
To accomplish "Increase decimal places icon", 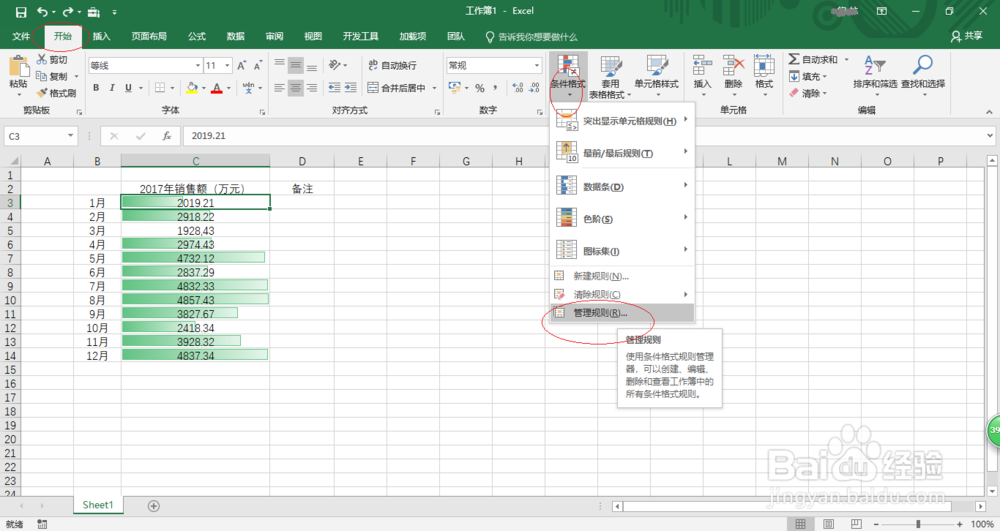I will point(518,88).
